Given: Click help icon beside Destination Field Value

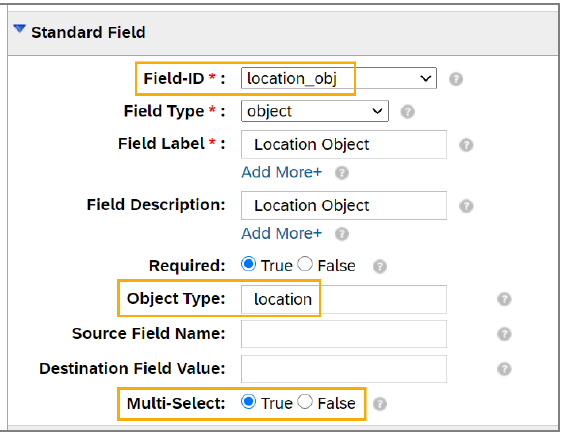Looking at the screenshot, I should click(504, 369).
